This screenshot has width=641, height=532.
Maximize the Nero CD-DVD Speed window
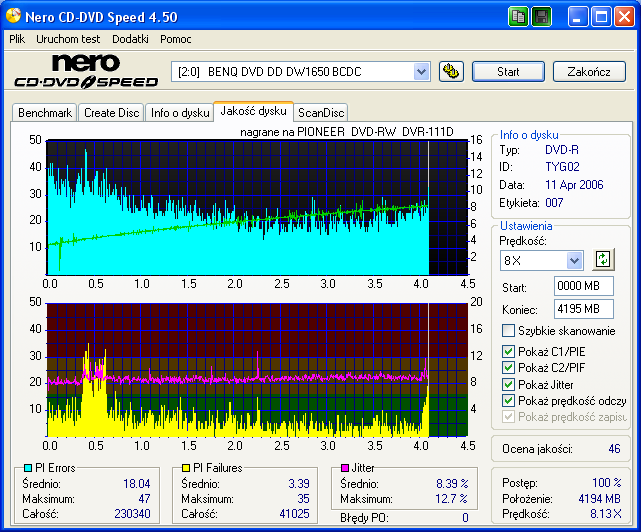tap(601, 17)
